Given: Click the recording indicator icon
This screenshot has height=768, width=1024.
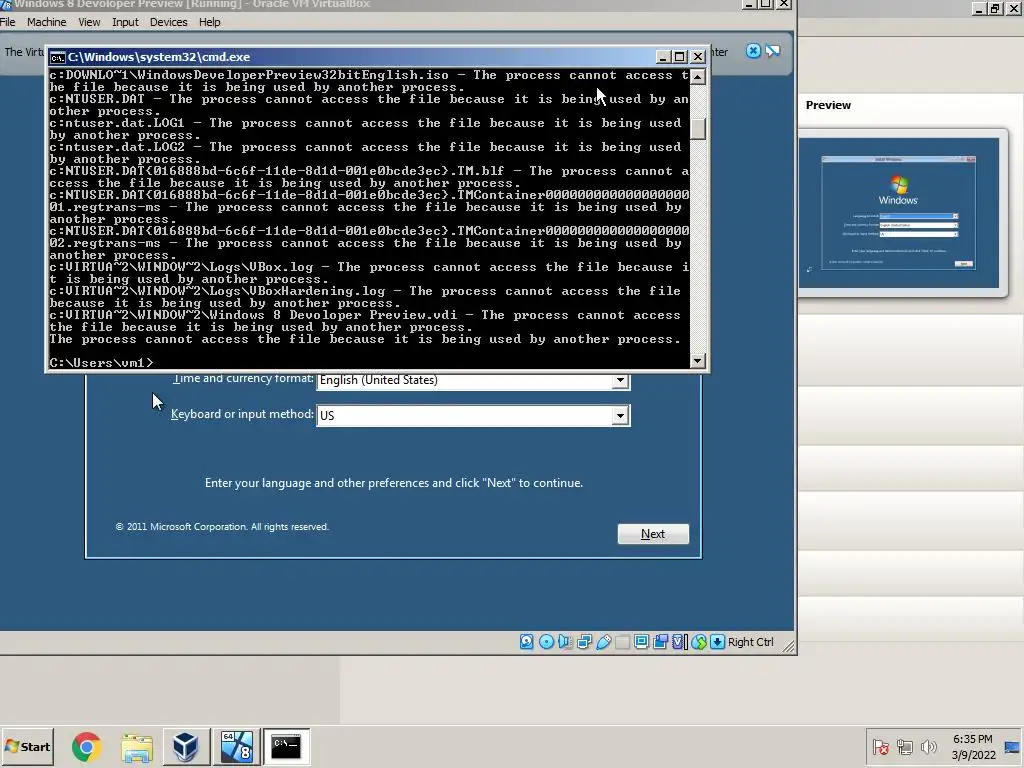Looking at the screenshot, I should pyautogui.click(x=660, y=642).
